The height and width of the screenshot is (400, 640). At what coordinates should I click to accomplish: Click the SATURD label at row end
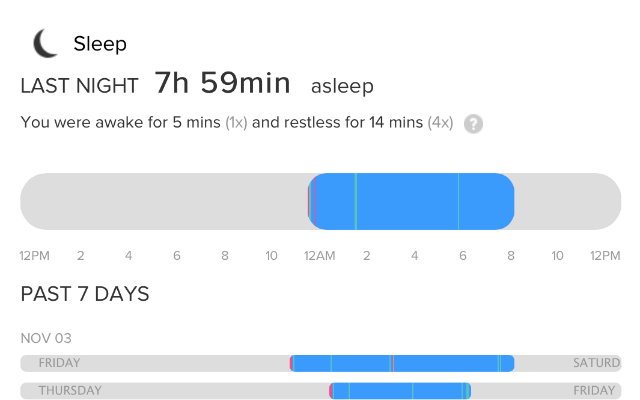click(597, 363)
